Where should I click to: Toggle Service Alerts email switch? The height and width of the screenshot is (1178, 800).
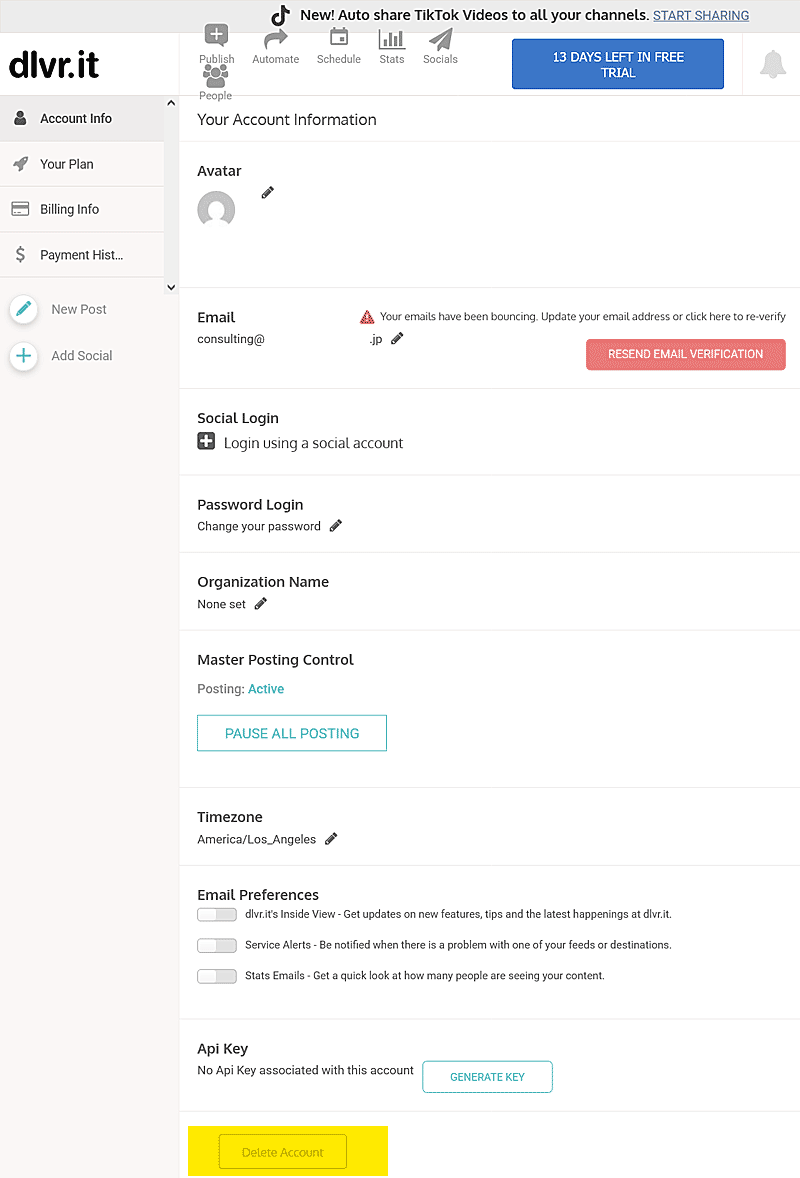coord(216,945)
